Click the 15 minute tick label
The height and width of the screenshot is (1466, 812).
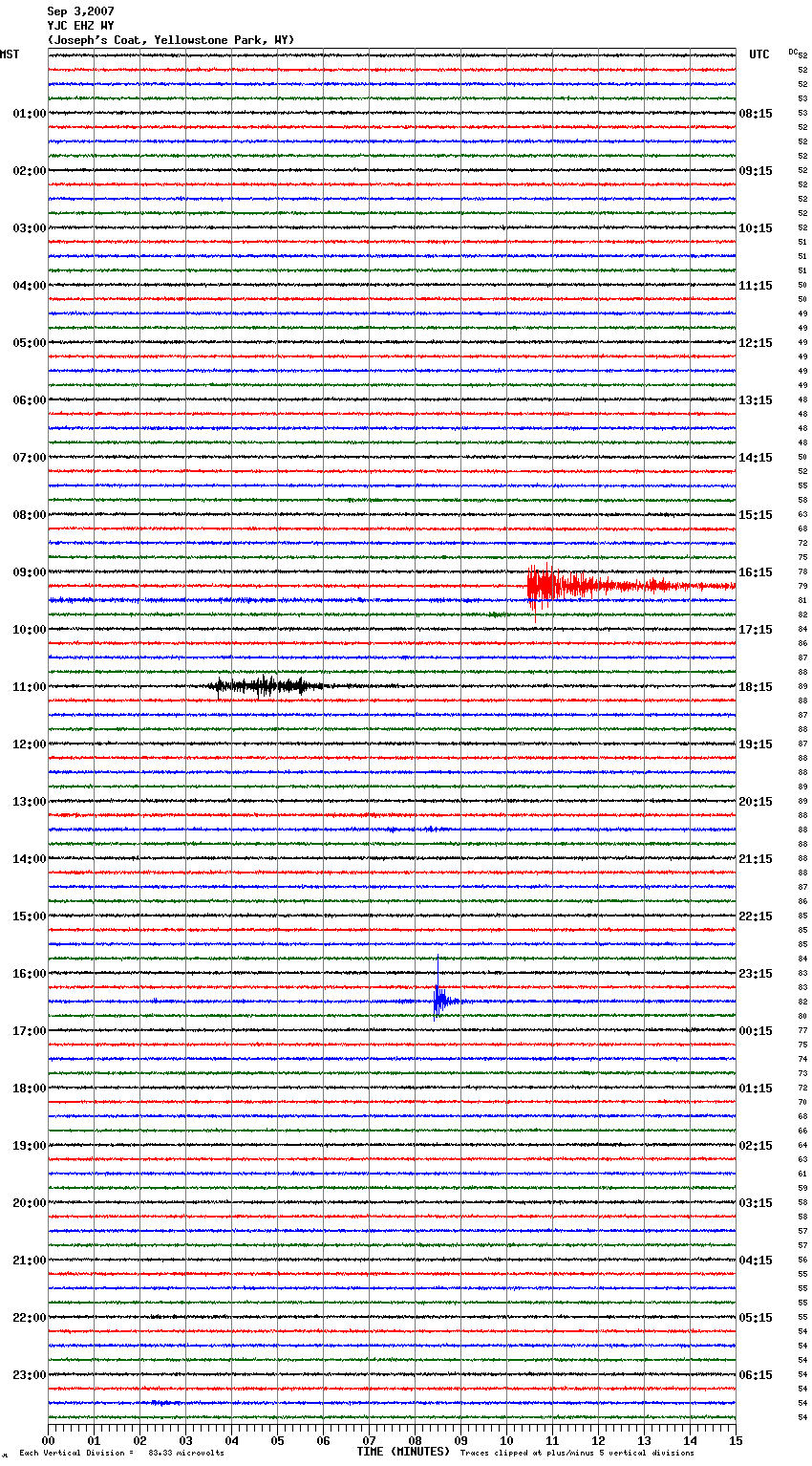click(736, 1440)
